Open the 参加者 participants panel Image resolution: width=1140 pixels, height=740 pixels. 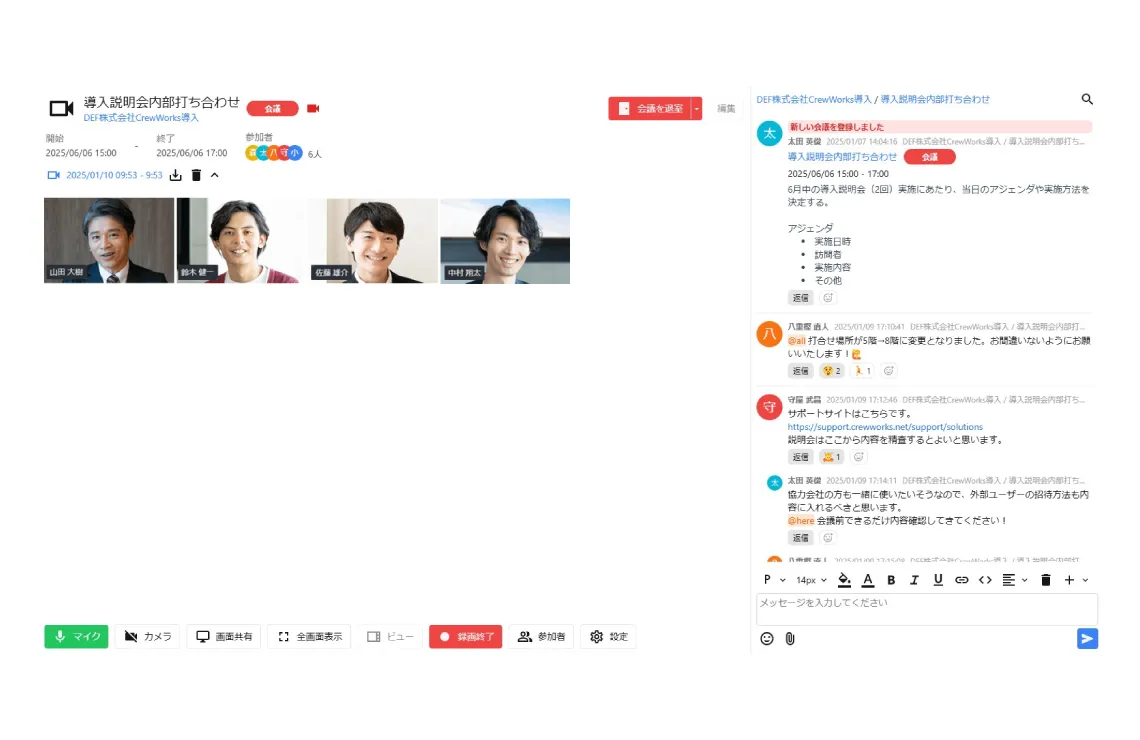(x=542, y=637)
